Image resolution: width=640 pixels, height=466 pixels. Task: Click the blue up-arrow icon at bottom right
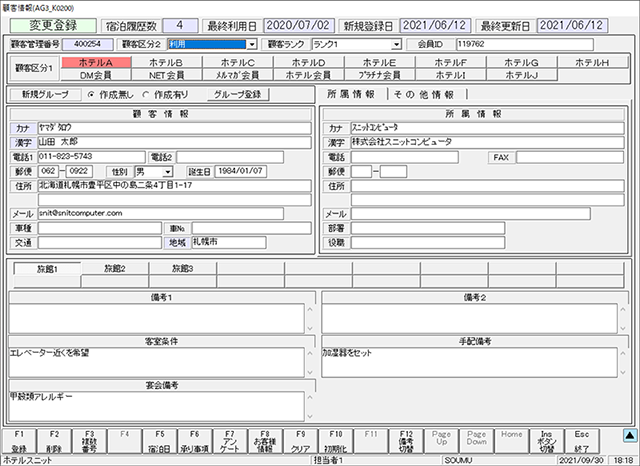[630, 436]
